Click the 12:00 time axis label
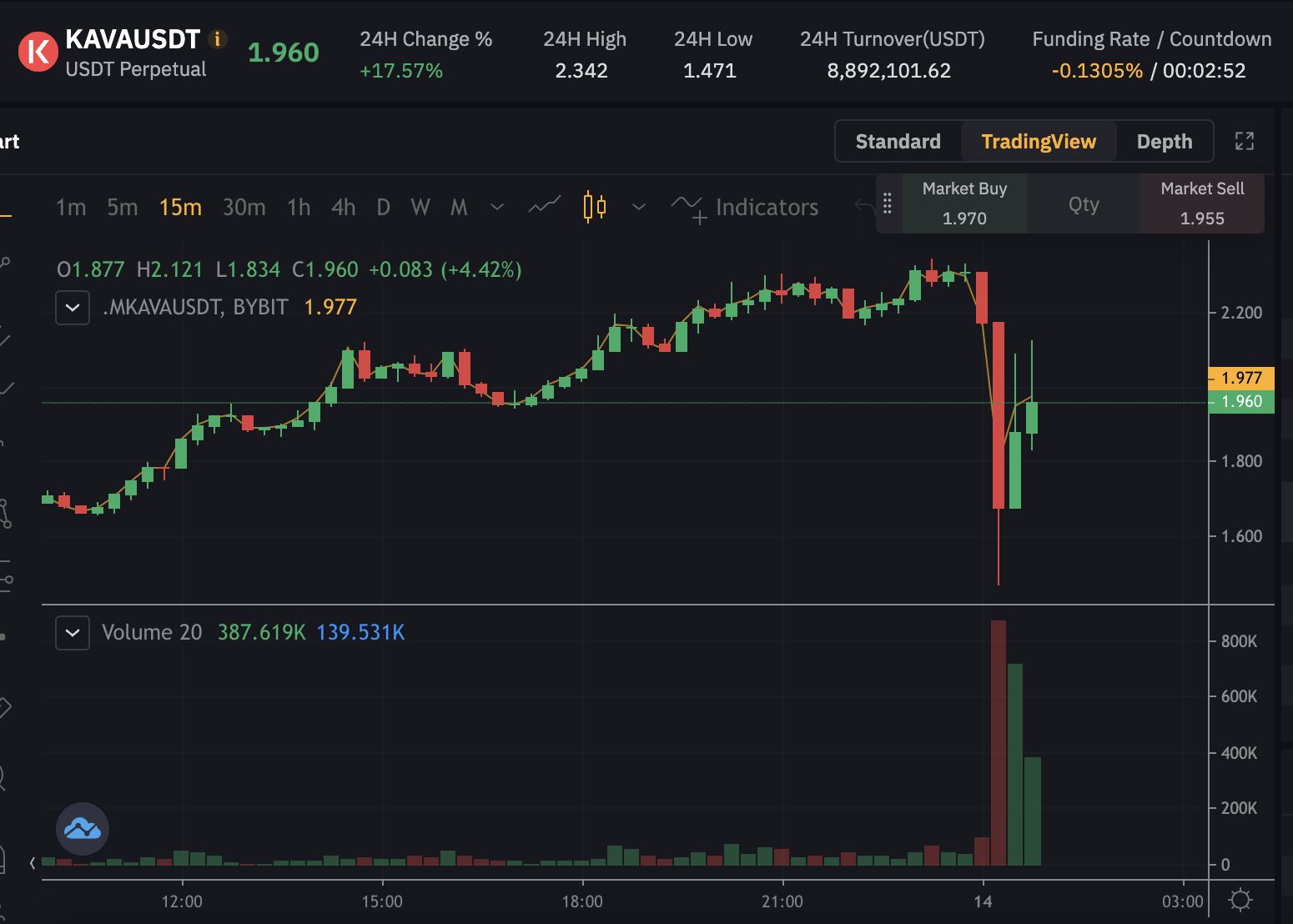Viewport: 1293px width, 924px height. pyautogui.click(x=182, y=901)
